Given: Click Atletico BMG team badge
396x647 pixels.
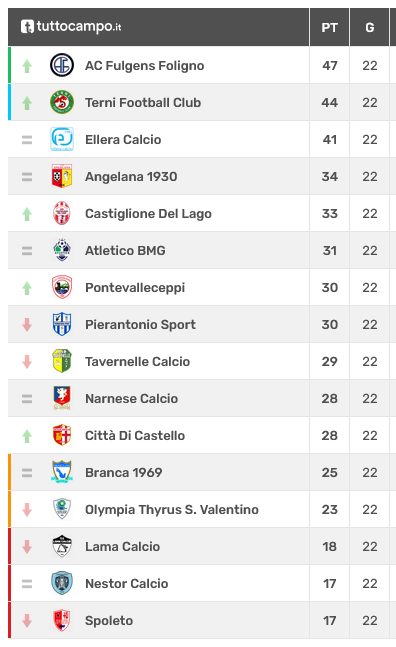Looking at the screenshot, I should [x=62, y=250].
